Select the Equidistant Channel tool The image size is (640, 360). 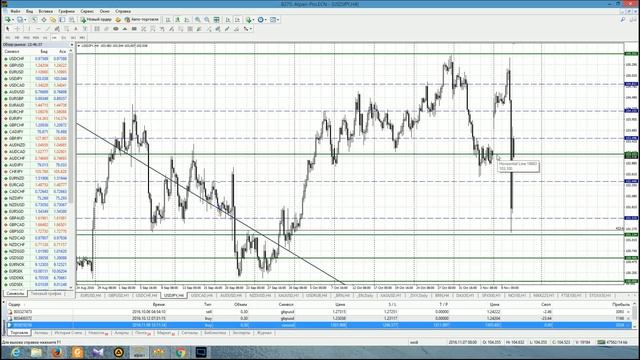pos(57,29)
